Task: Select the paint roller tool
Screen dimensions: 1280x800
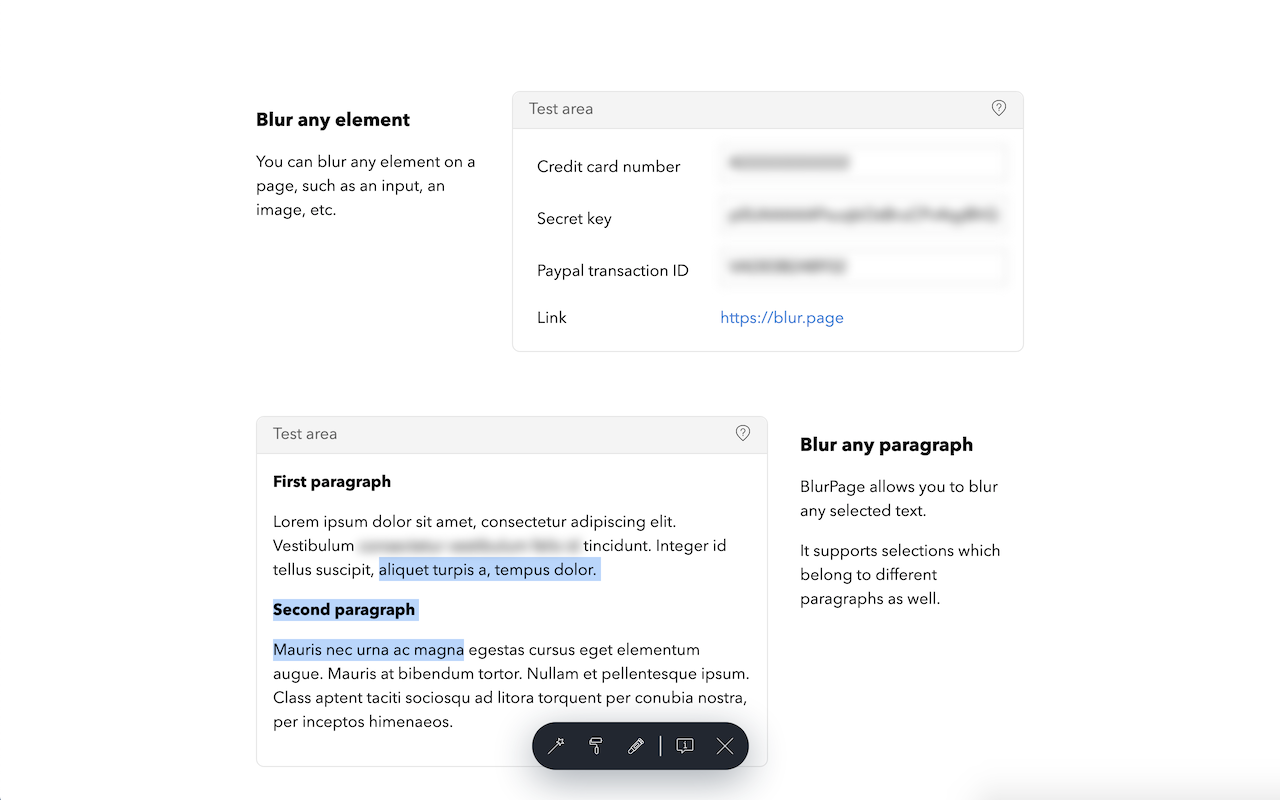Action: pos(596,746)
